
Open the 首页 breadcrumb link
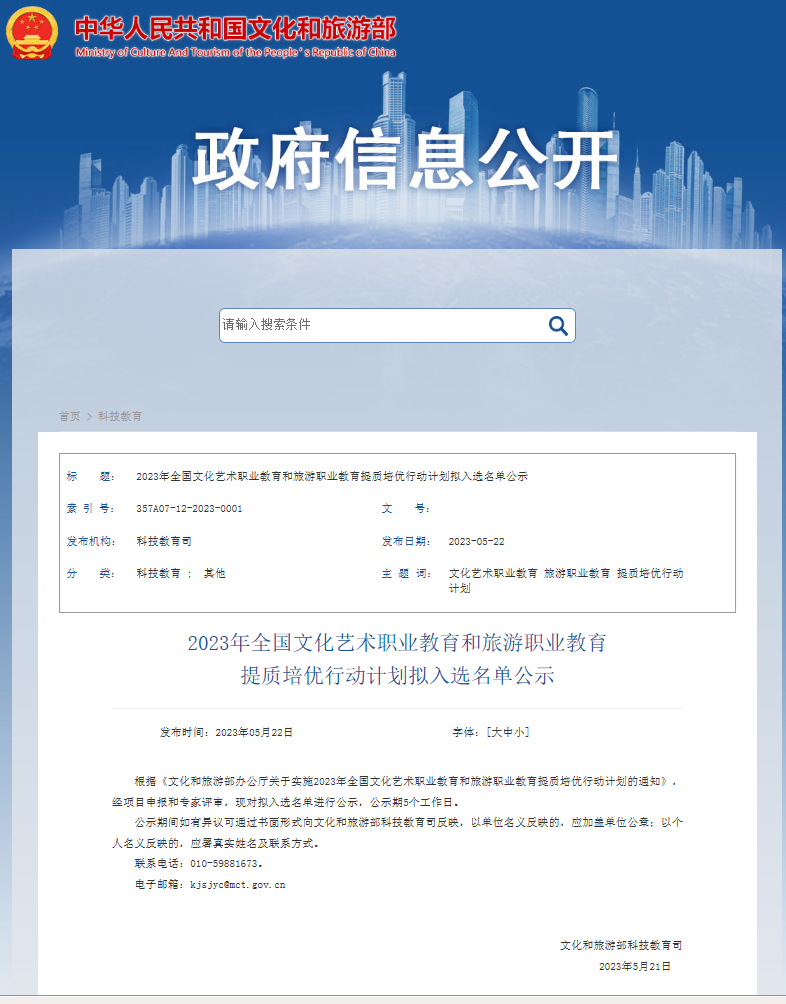[69, 416]
